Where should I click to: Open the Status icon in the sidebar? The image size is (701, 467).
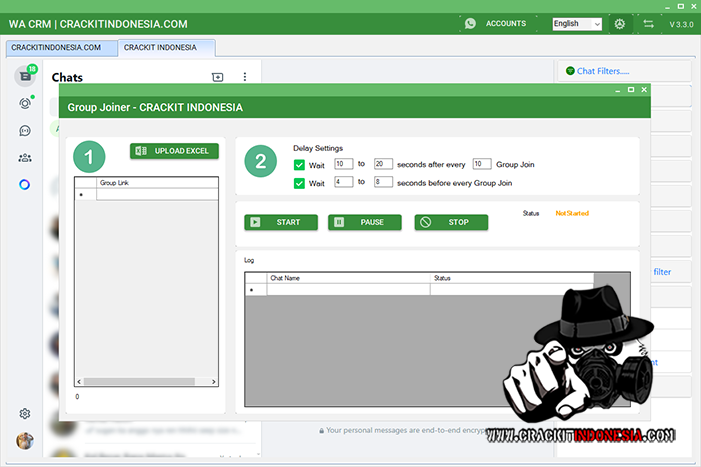pyautogui.click(x=25, y=103)
